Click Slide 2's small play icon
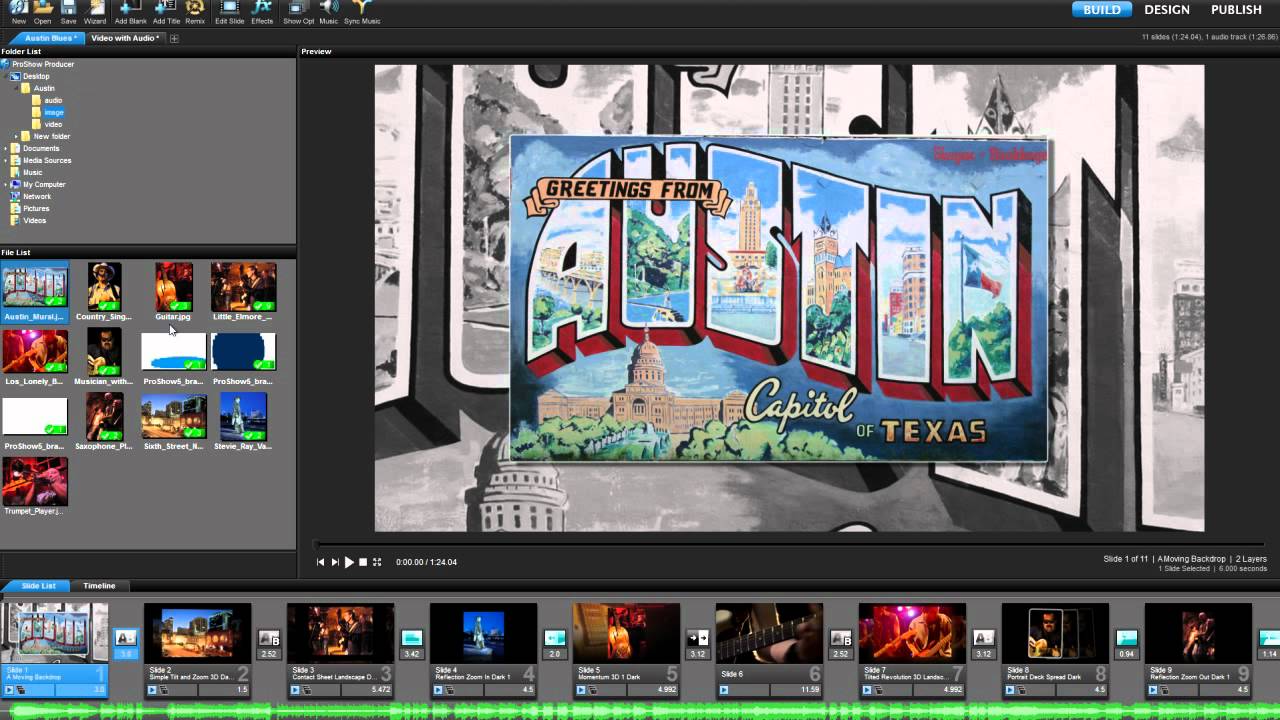This screenshot has width=1280, height=720. (152, 690)
